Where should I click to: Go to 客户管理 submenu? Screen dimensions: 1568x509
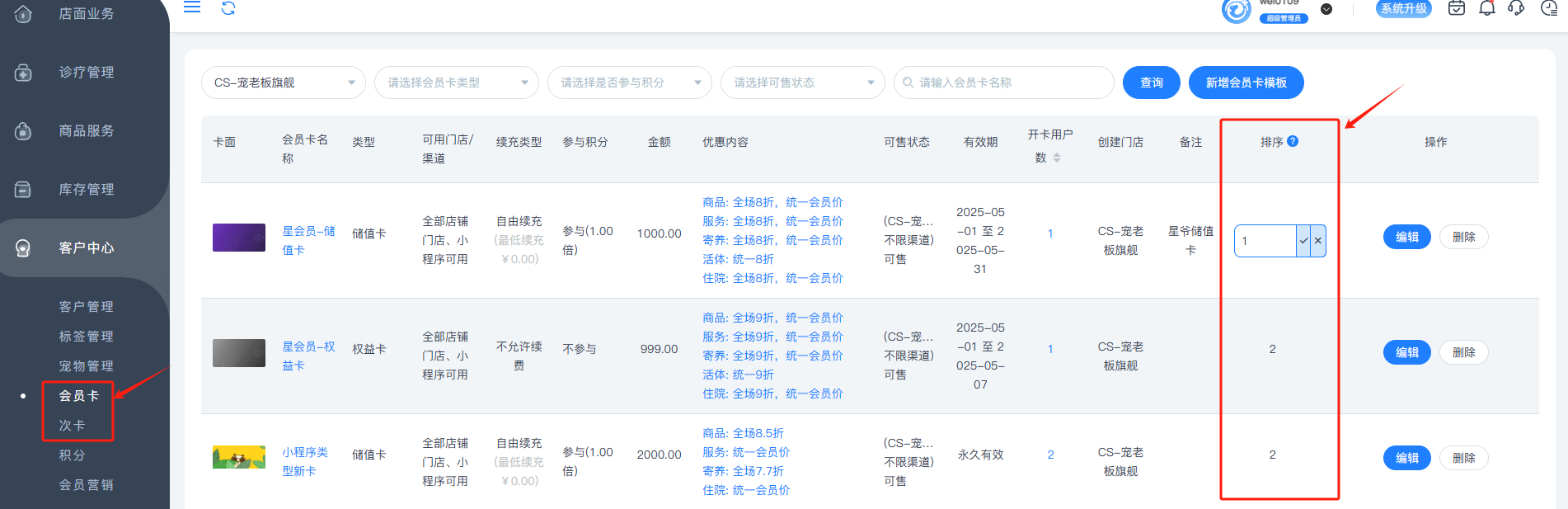pos(86,307)
